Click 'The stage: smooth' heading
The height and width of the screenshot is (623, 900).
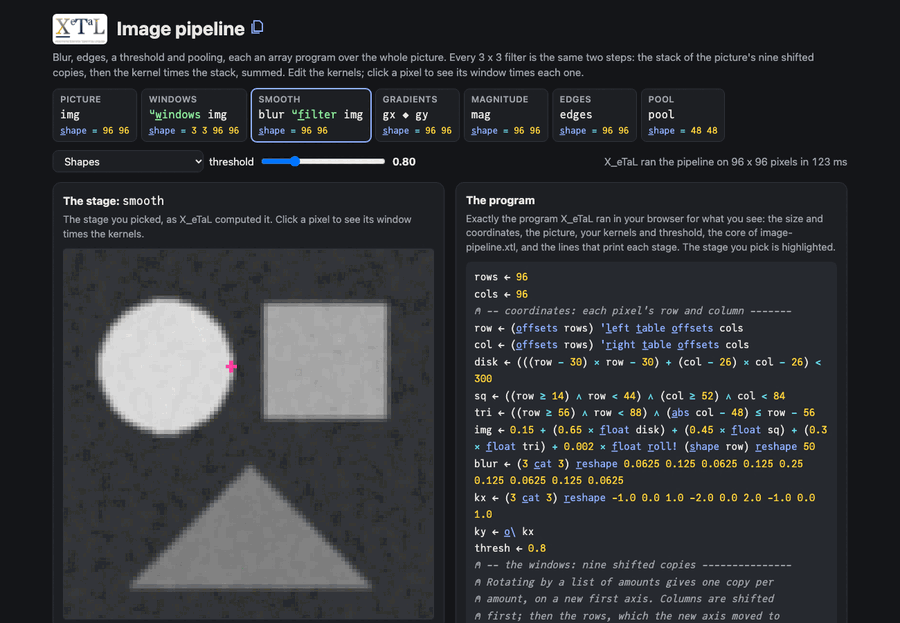point(113,201)
